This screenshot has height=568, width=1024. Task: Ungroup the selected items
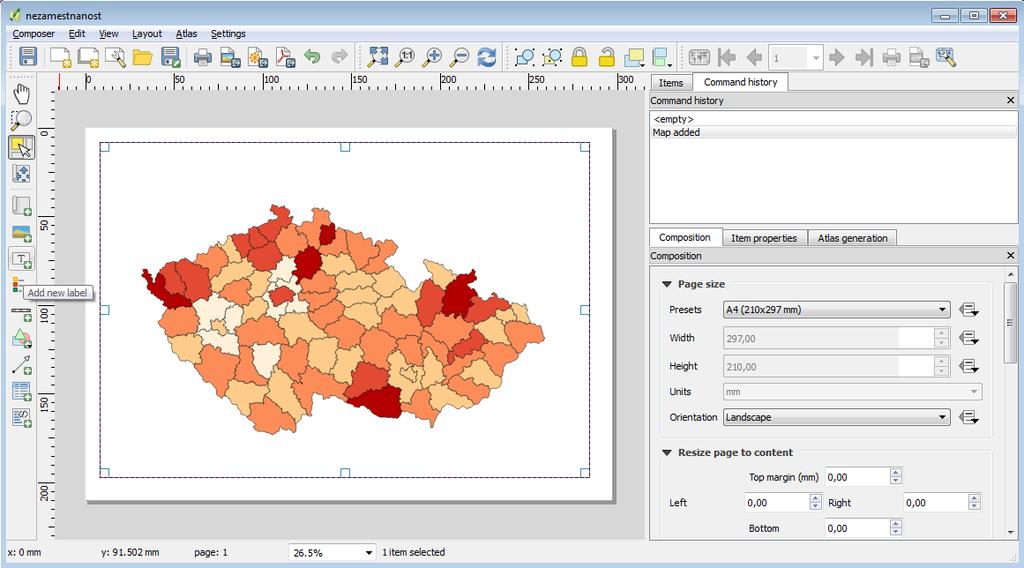pyautogui.click(x=552, y=57)
